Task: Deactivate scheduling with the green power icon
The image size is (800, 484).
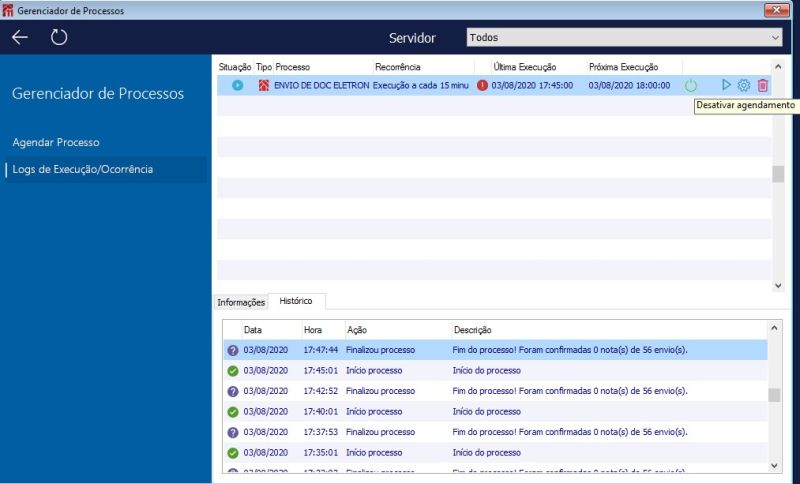Action: 691,86
